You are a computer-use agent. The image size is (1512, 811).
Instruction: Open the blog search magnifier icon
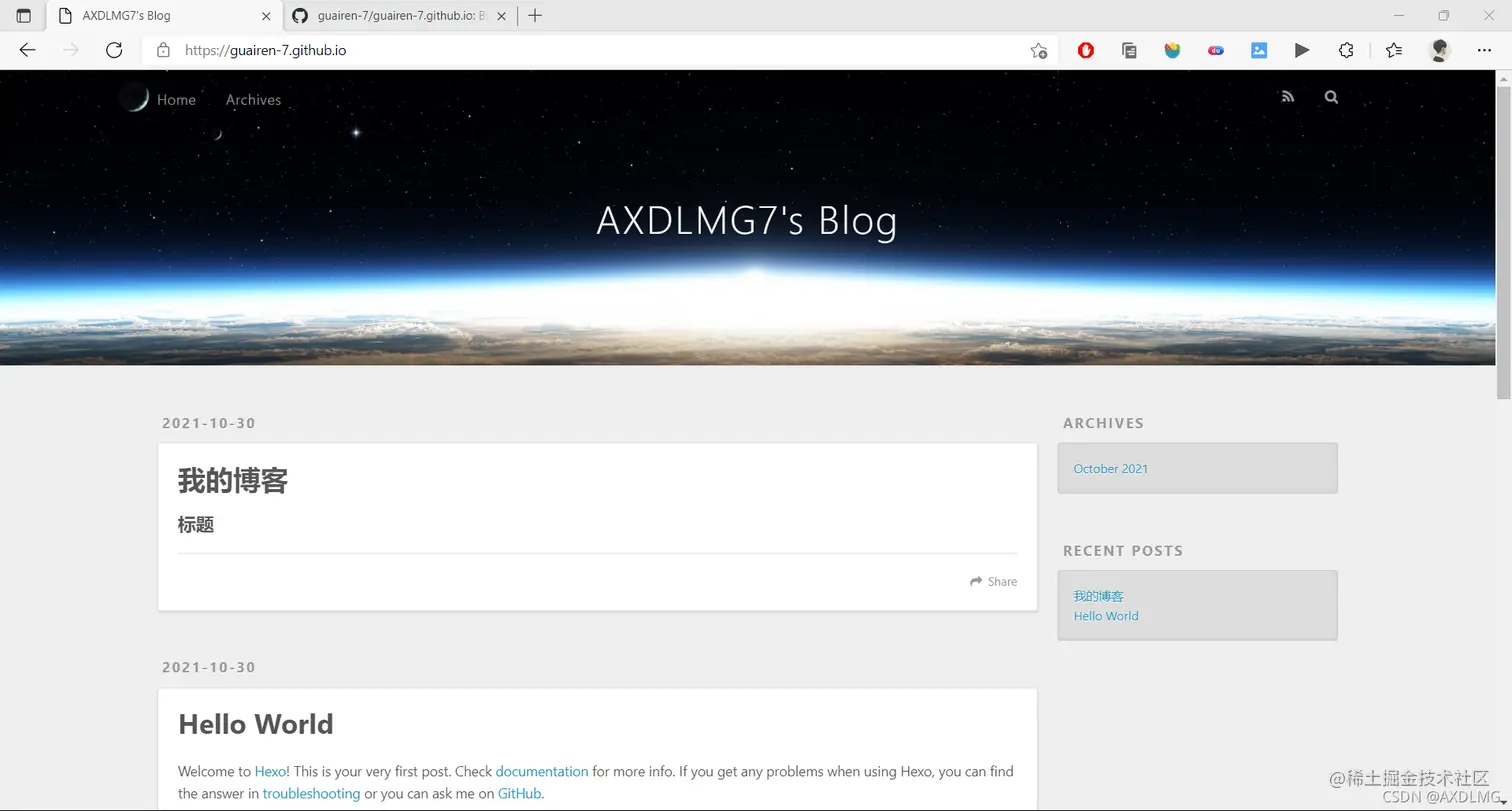click(x=1331, y=97)
